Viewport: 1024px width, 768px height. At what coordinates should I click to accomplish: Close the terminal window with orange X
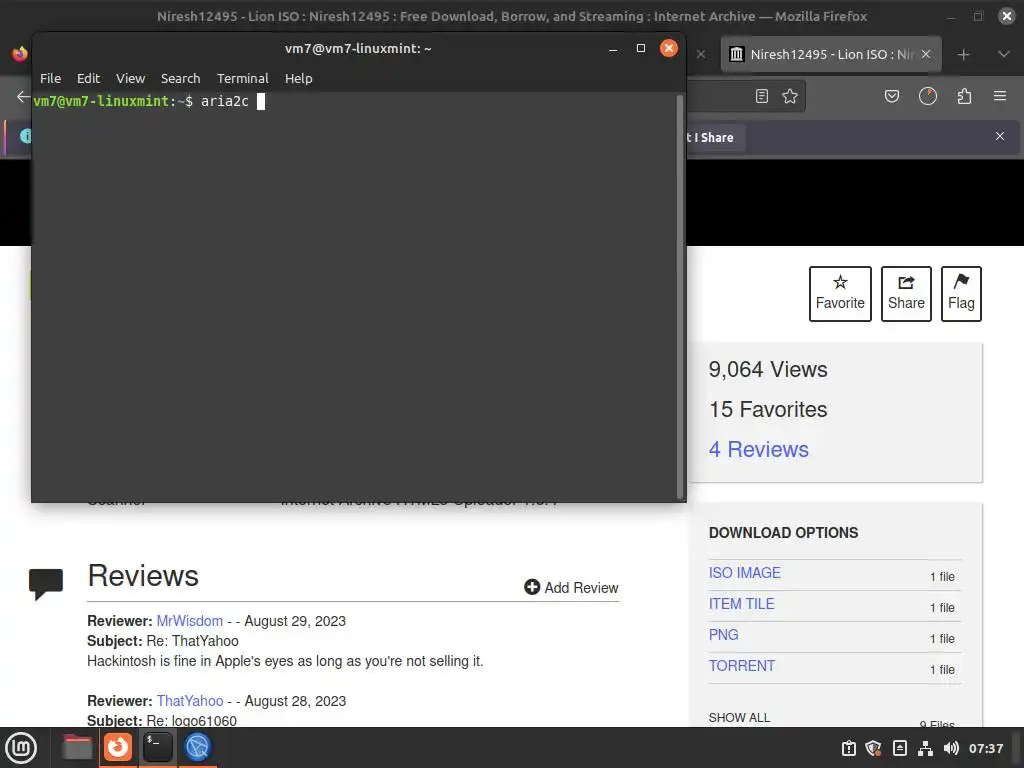(x=669, y=48)
